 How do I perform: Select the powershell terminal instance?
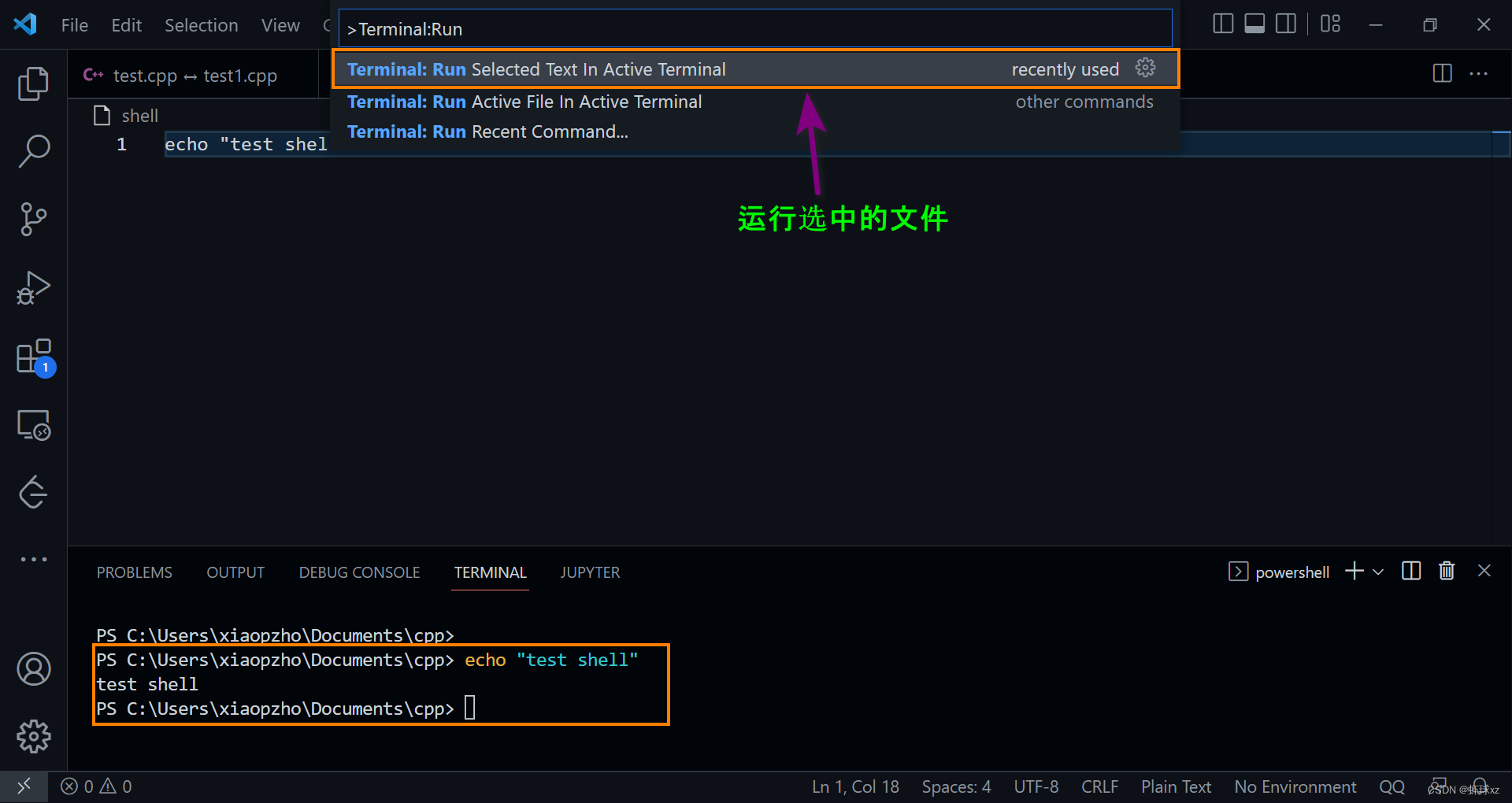1279,572
